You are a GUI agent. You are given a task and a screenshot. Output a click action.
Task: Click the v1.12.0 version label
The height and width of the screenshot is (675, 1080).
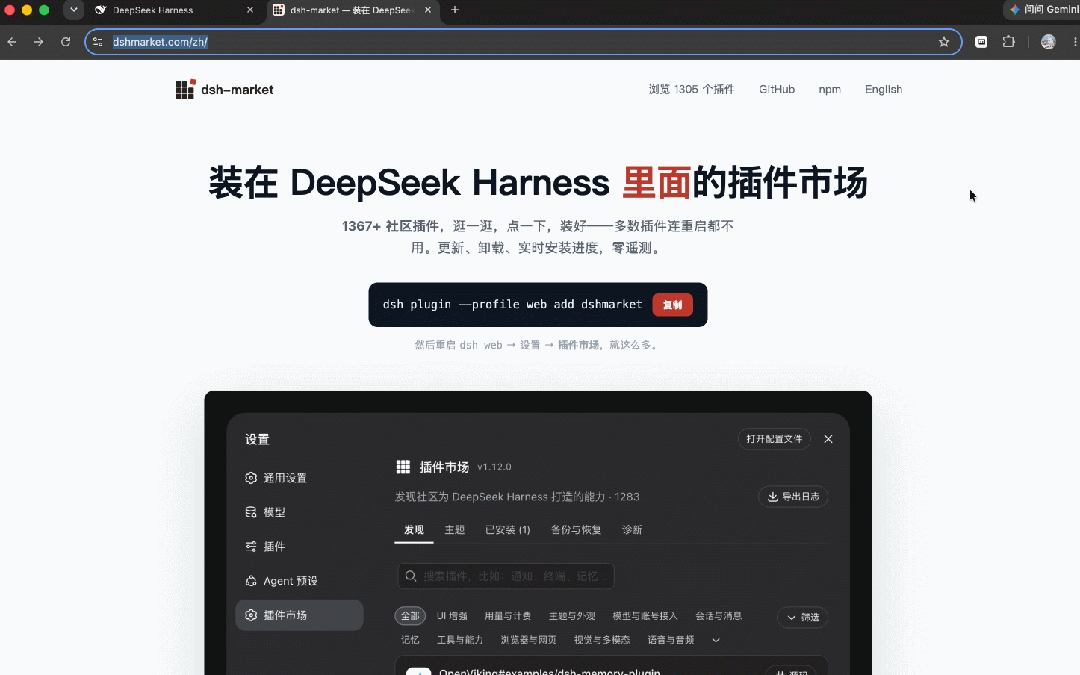tap(494, 467)
